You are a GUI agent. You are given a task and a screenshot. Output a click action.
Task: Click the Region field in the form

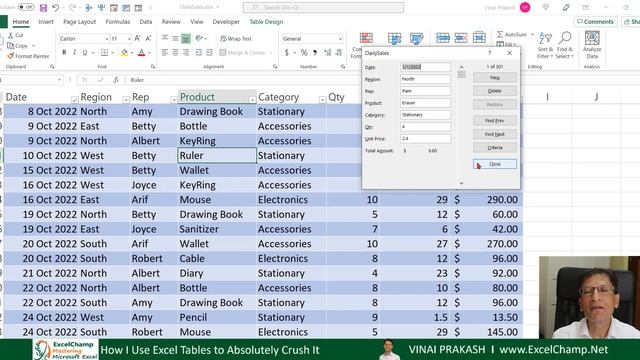click(x=425, y=79)
